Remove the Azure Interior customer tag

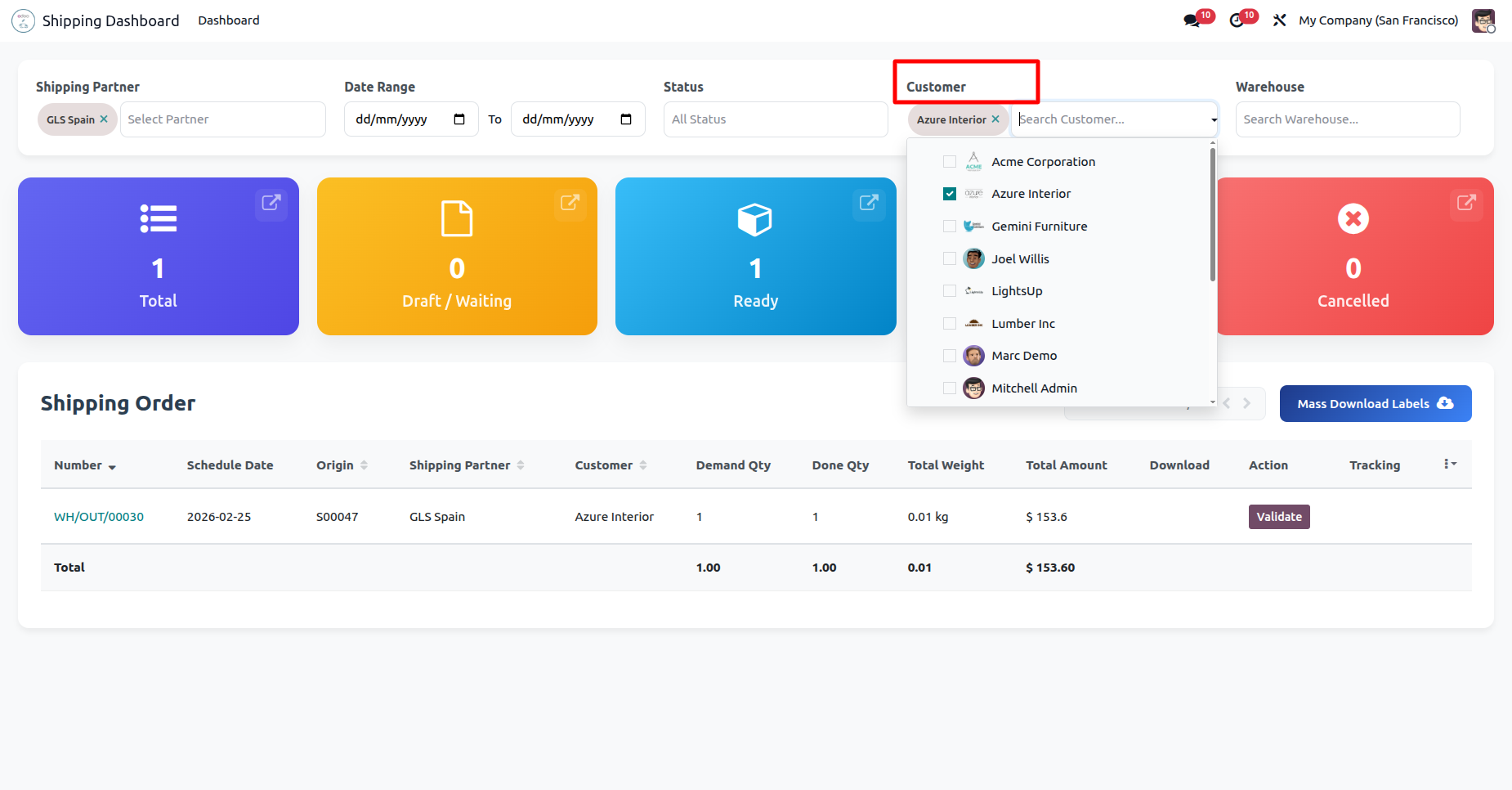click(x=995, y=119)
